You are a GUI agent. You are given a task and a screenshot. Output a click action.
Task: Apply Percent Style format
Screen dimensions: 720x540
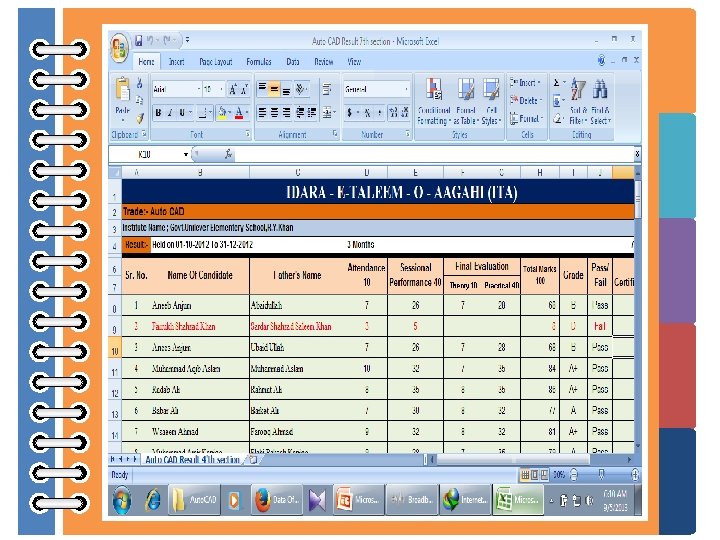(x=367, y=112)
